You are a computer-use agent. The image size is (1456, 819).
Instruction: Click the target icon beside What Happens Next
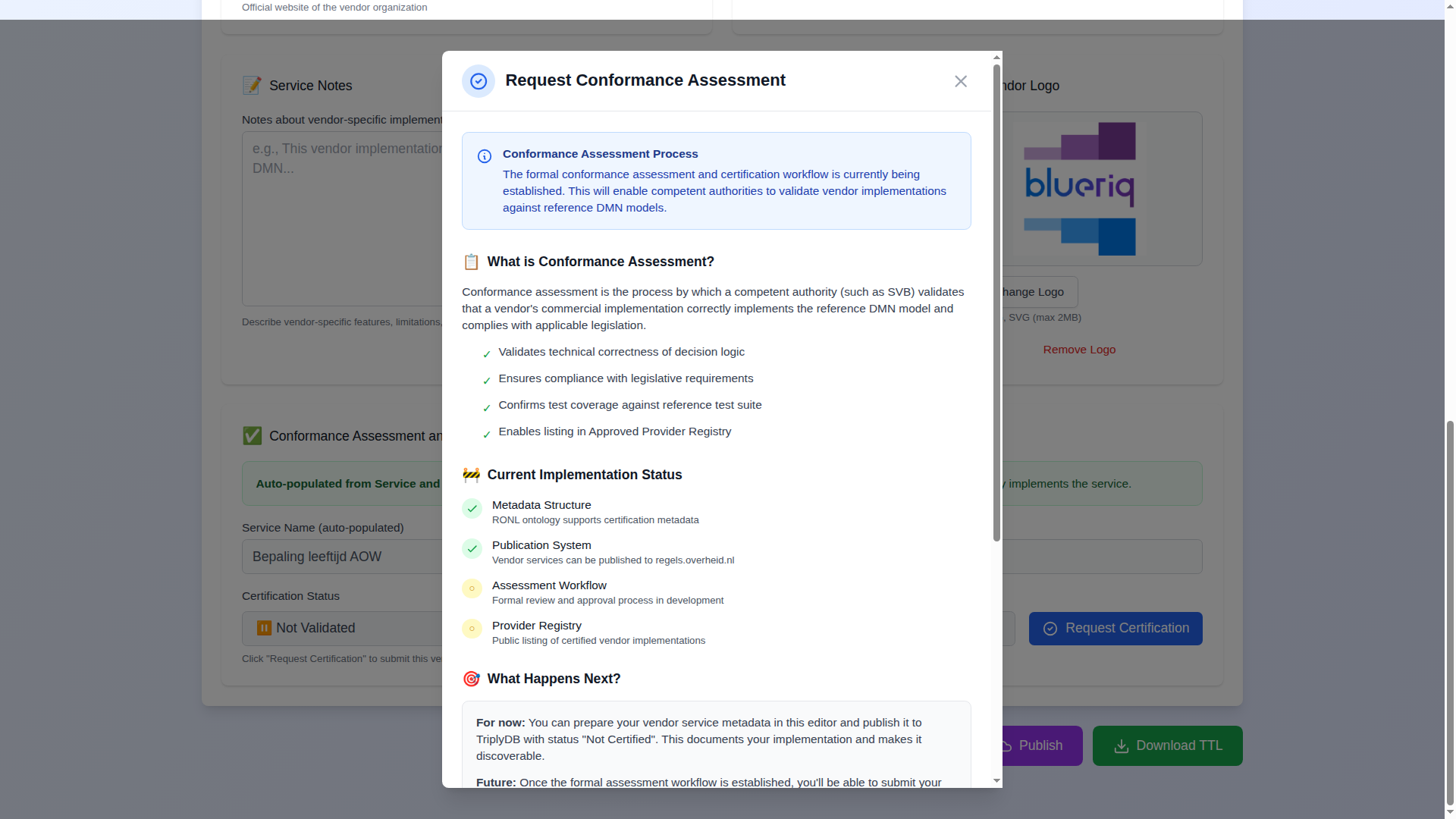[471, 679]
